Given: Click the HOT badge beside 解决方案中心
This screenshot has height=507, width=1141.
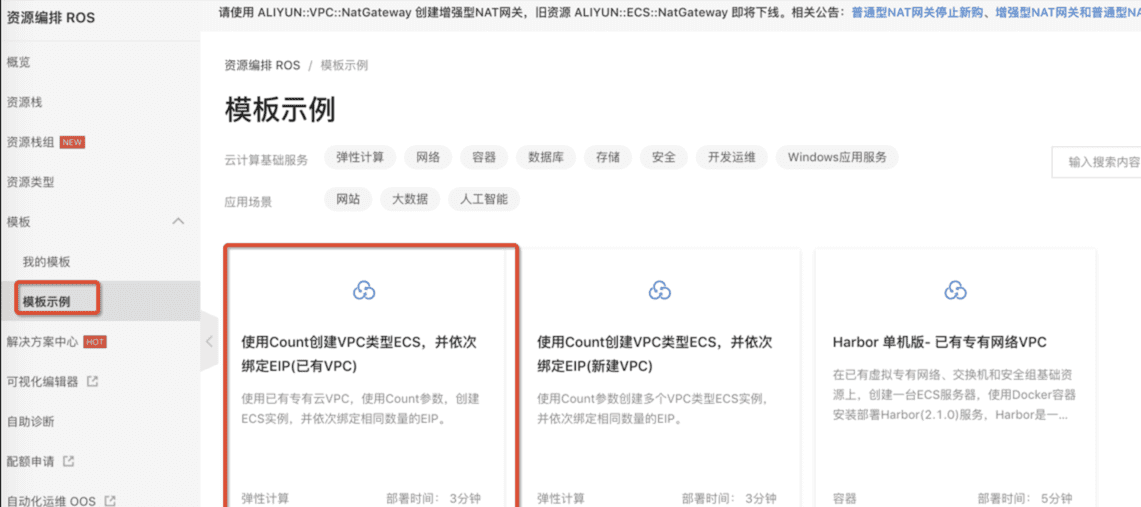Looking at the screenshot, I should click(x=95, y=341).
